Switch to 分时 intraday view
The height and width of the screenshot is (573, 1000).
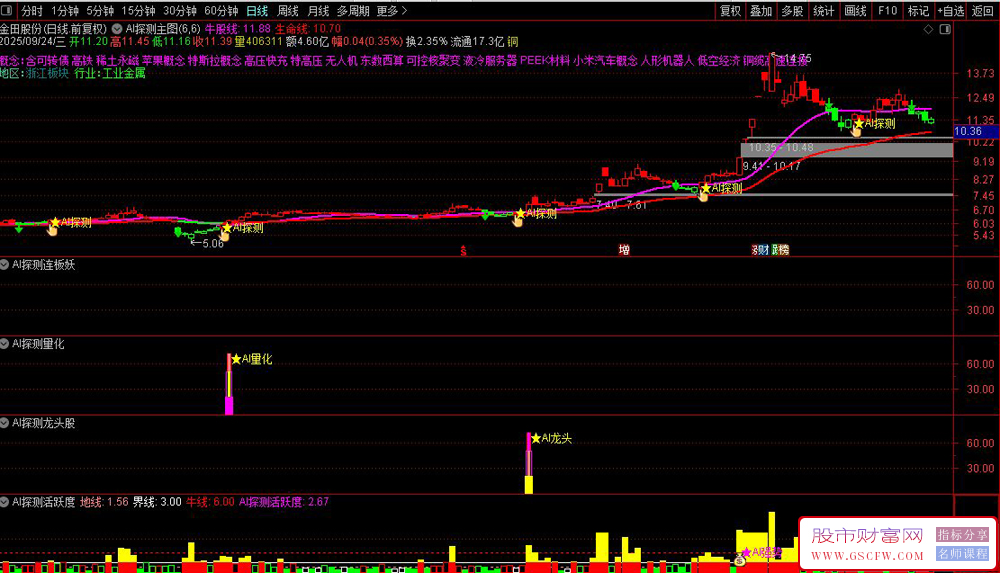point(32,11)
